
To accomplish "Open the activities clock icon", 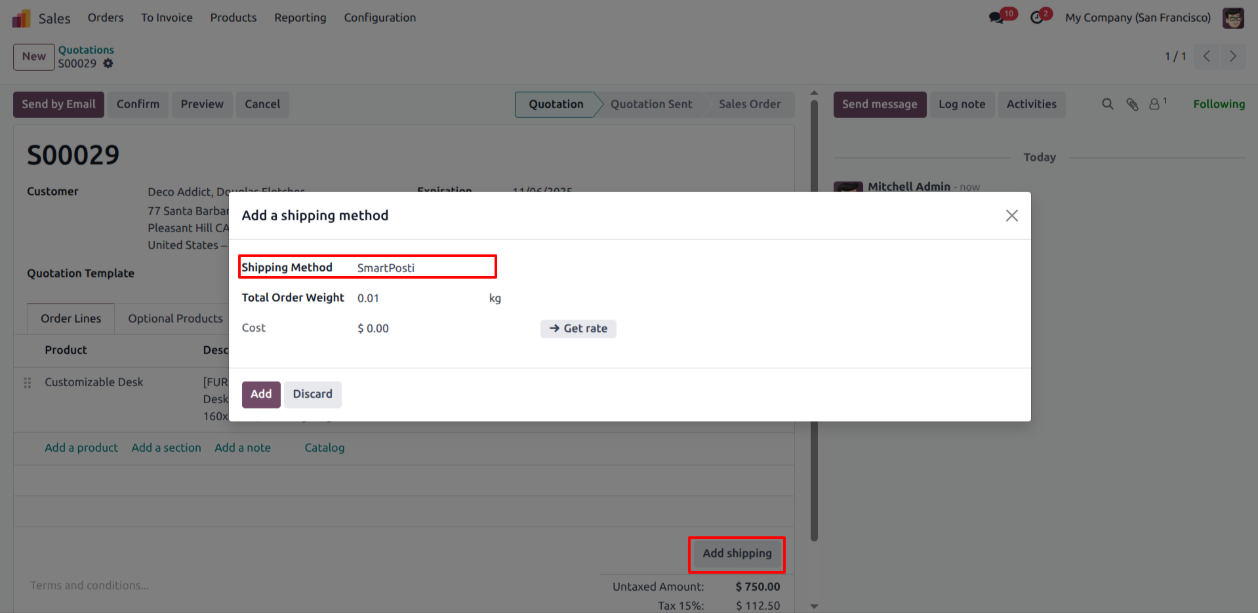I will 1037,18.
